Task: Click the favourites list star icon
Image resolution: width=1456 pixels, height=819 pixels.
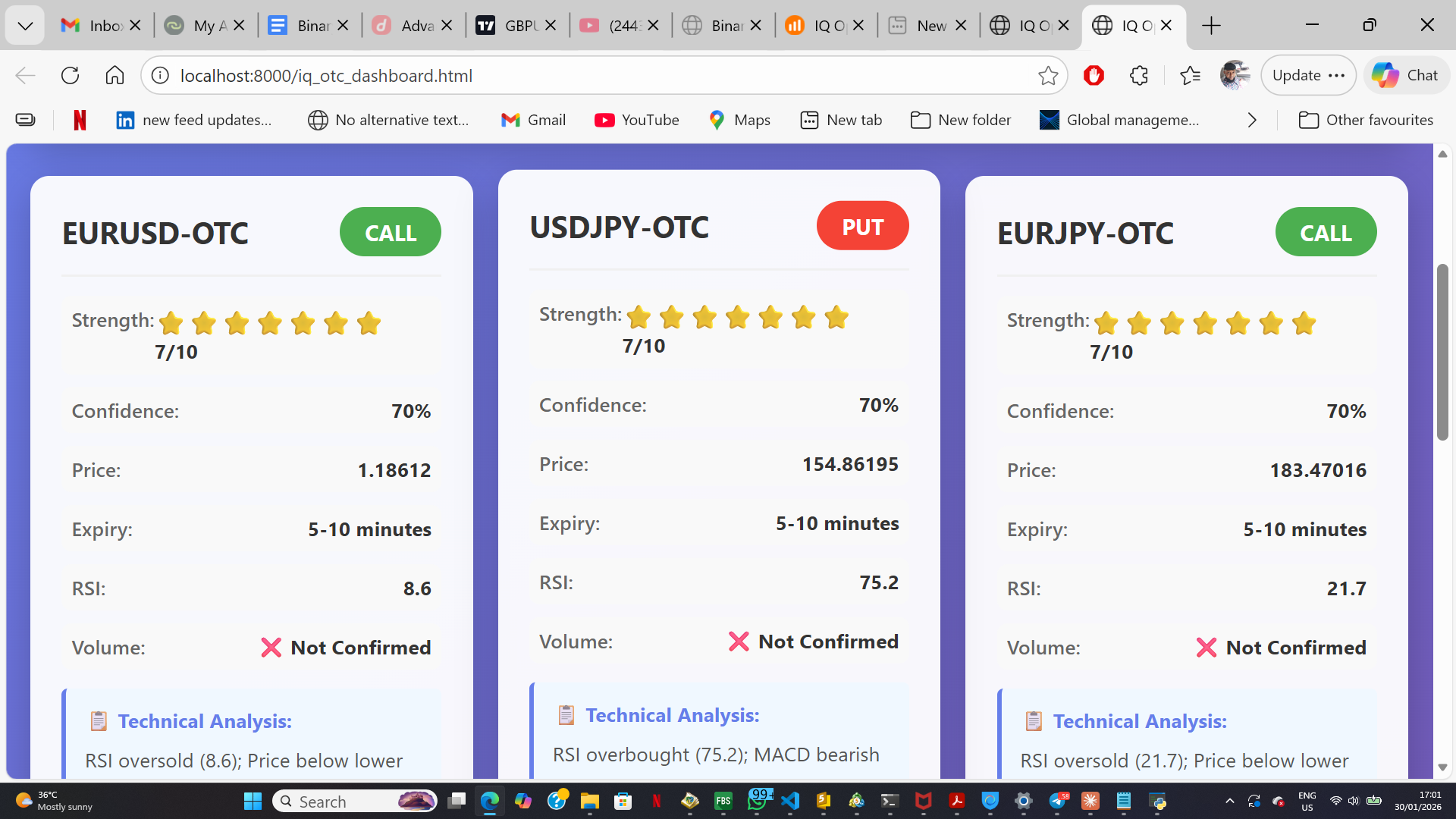Action: coord(1190,75)
